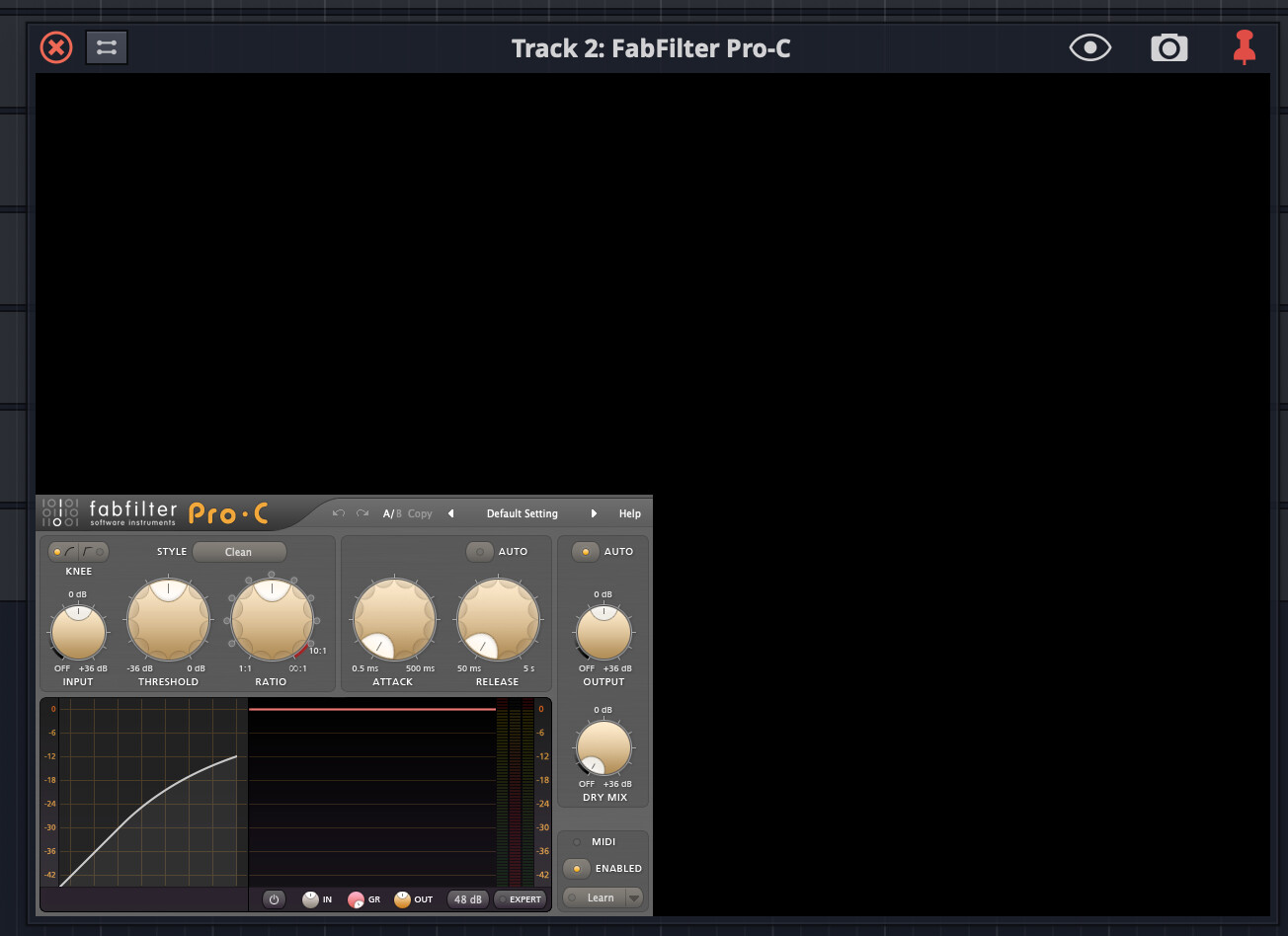The width and height of the screenshot is (1288, 936).
Task: Open the plugin routing settings icon
Action: pyautogui.click(x=107, y=47)
